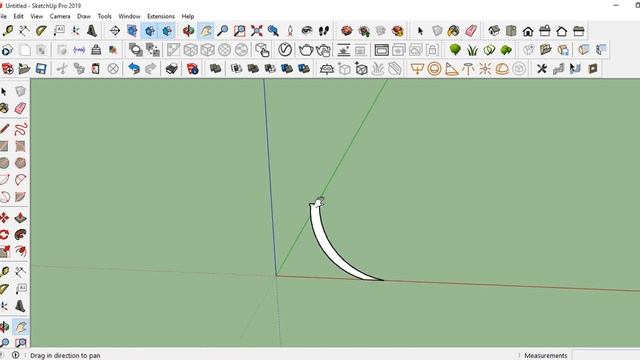The width and height of the screenshot is (640, 360).
Task: Select the Offset tool
Action: coord(20,251)
